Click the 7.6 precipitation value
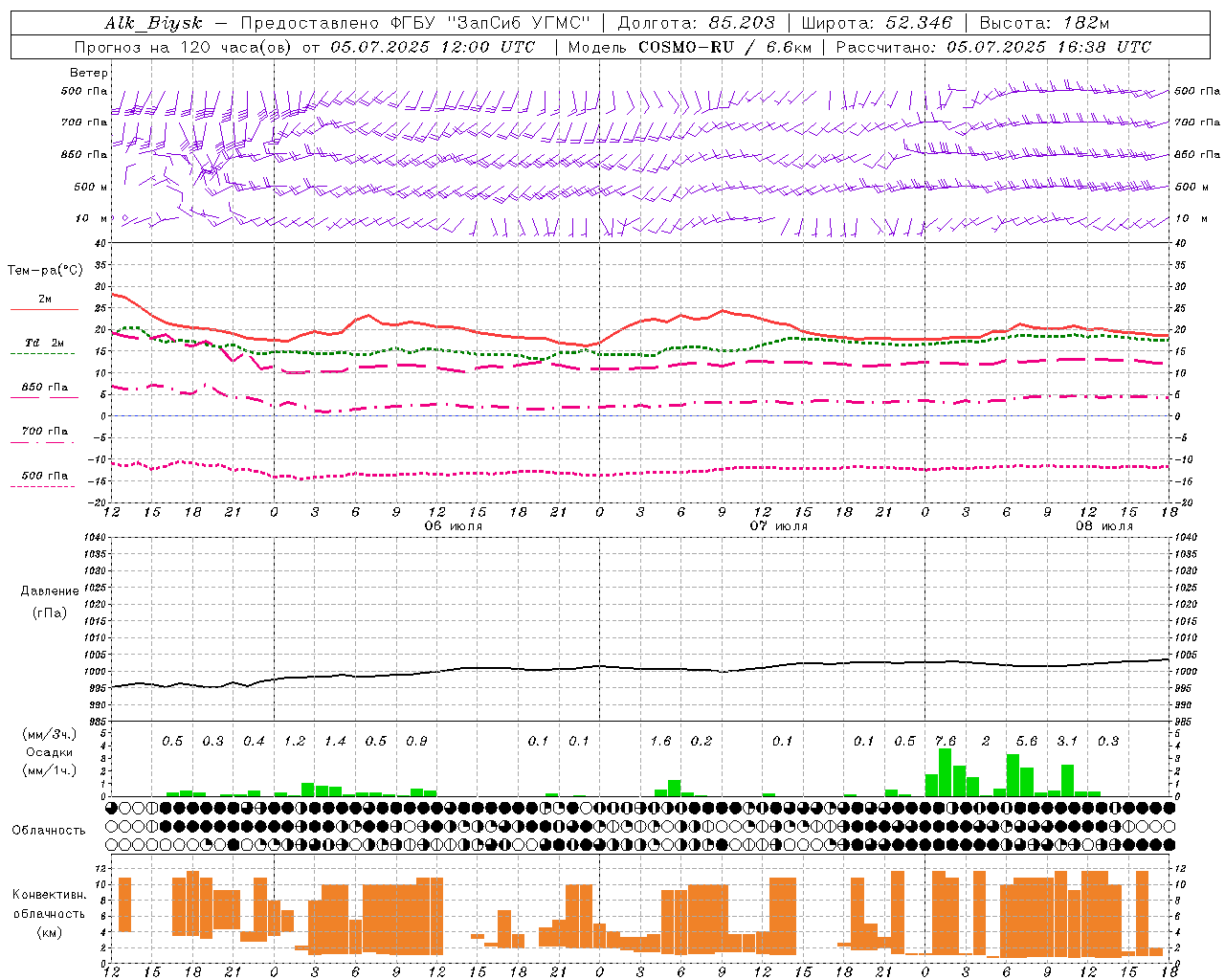Screen dimensions: 1225x980 [x=946, y=742]
